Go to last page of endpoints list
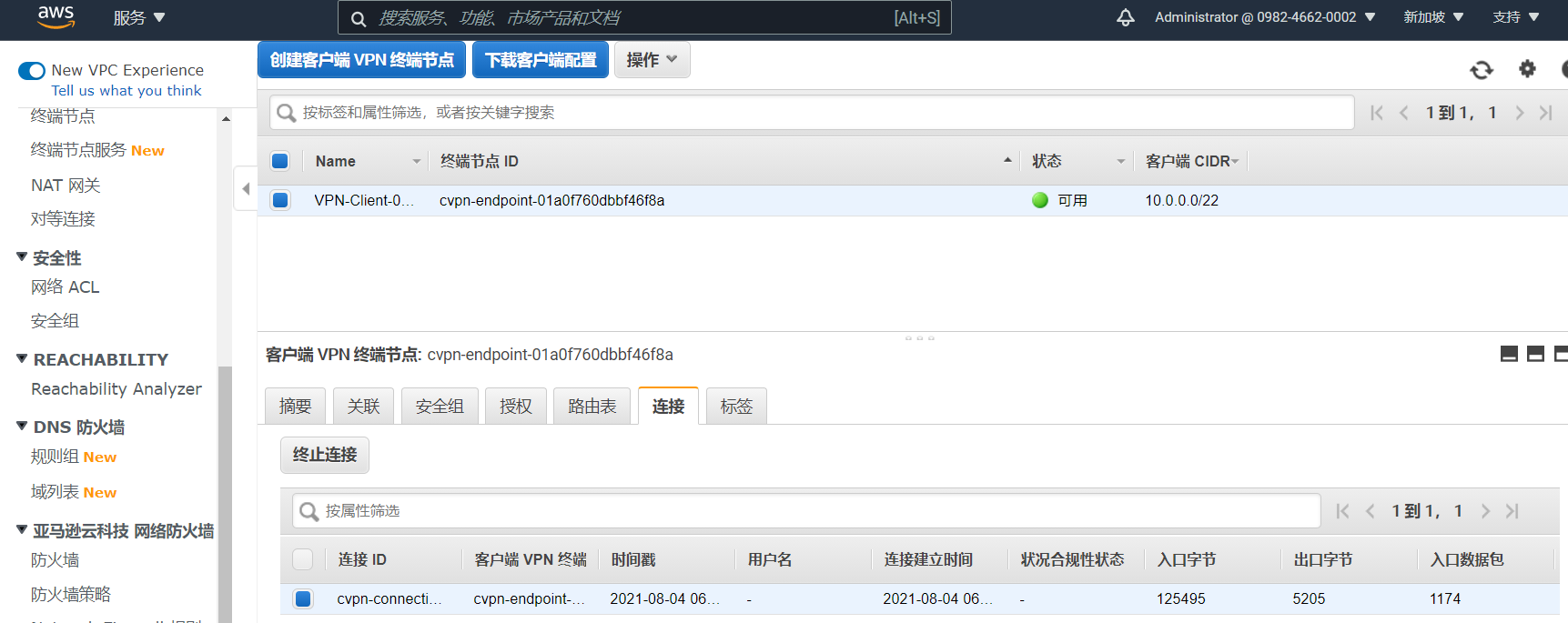Image resolution: width=1568 pixels, height=623 pixels. click(x=1545, y=113)
